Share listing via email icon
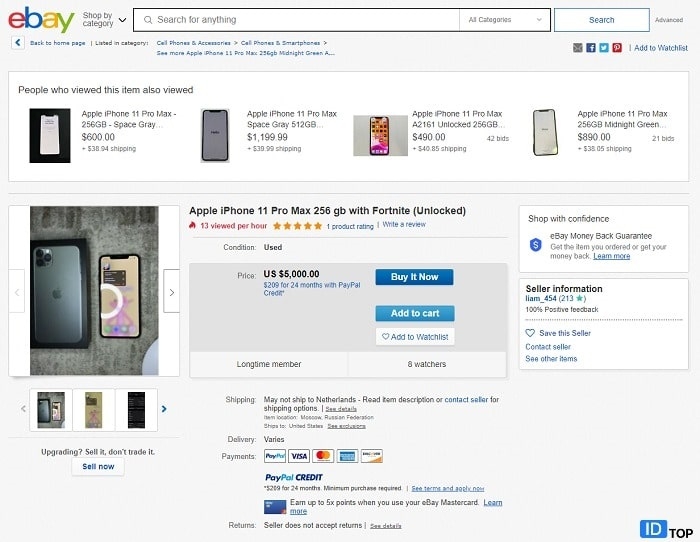700x542 pixels. pos(578,48)
